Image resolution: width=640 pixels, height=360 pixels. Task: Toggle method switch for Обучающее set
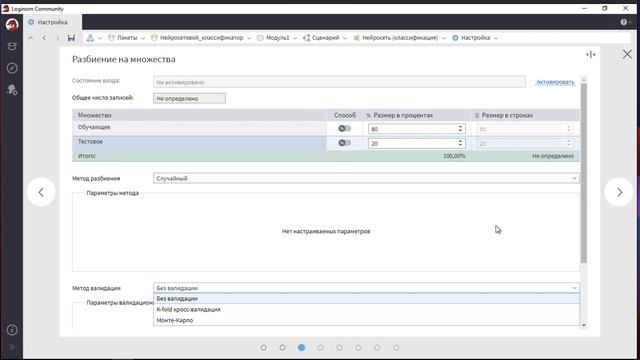(344, 128)
